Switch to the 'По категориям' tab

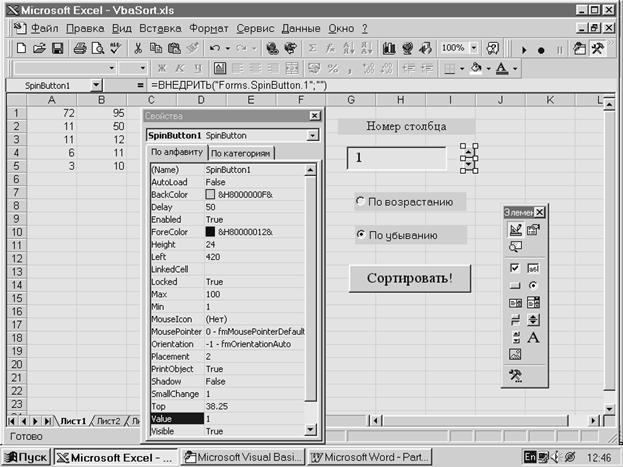pos(240,153)
